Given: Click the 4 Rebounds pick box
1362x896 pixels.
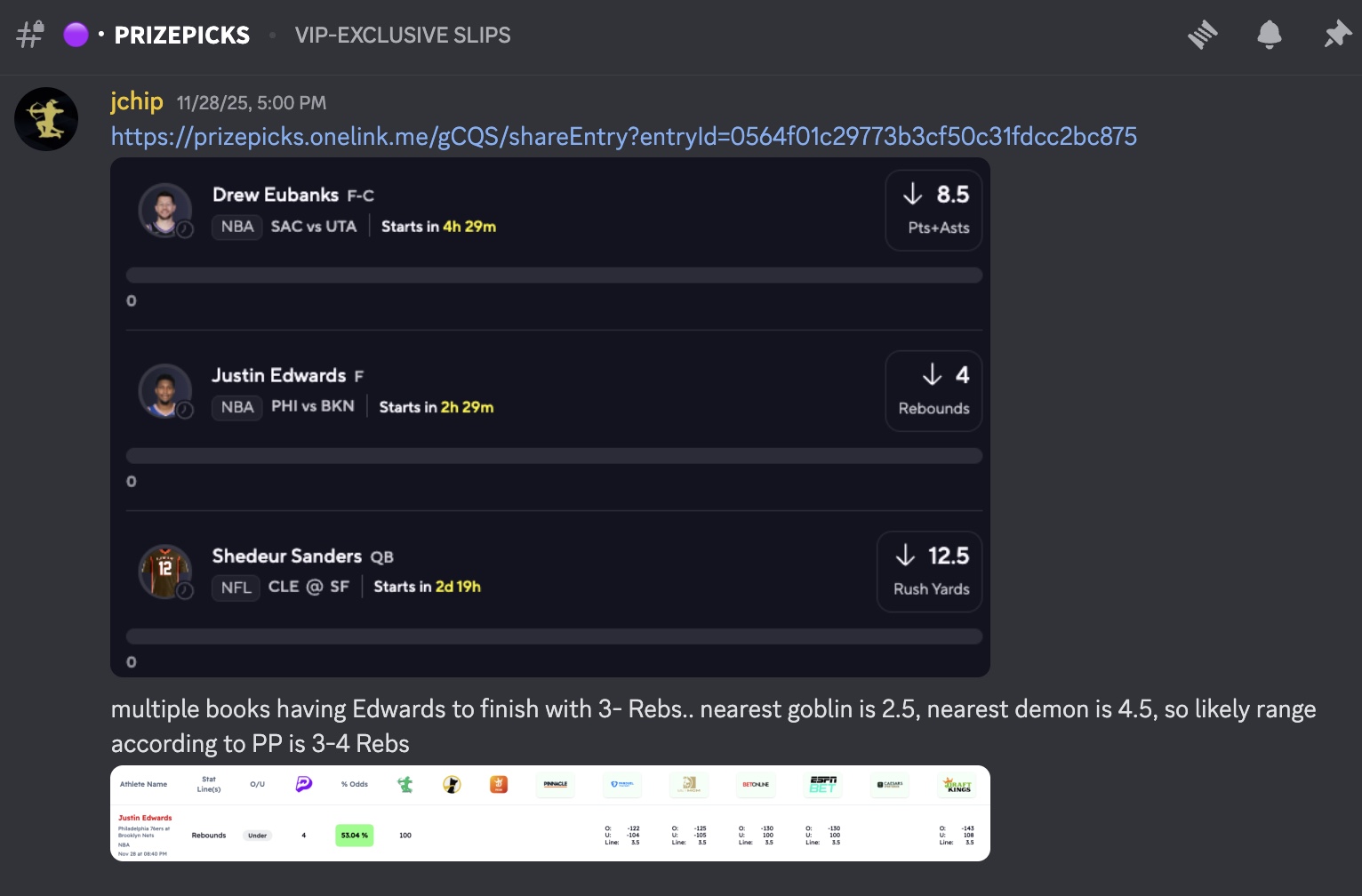Looking at the screenshot, I should 933,391.
